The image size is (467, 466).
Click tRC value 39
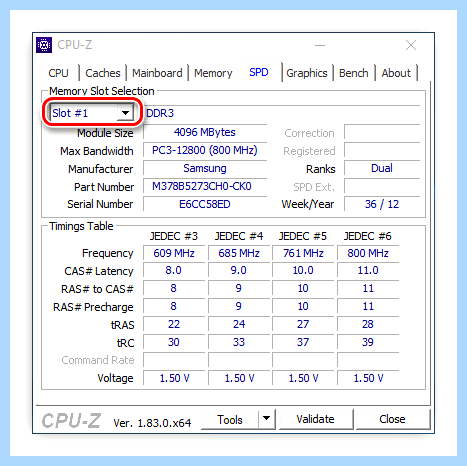click(368, 342)
